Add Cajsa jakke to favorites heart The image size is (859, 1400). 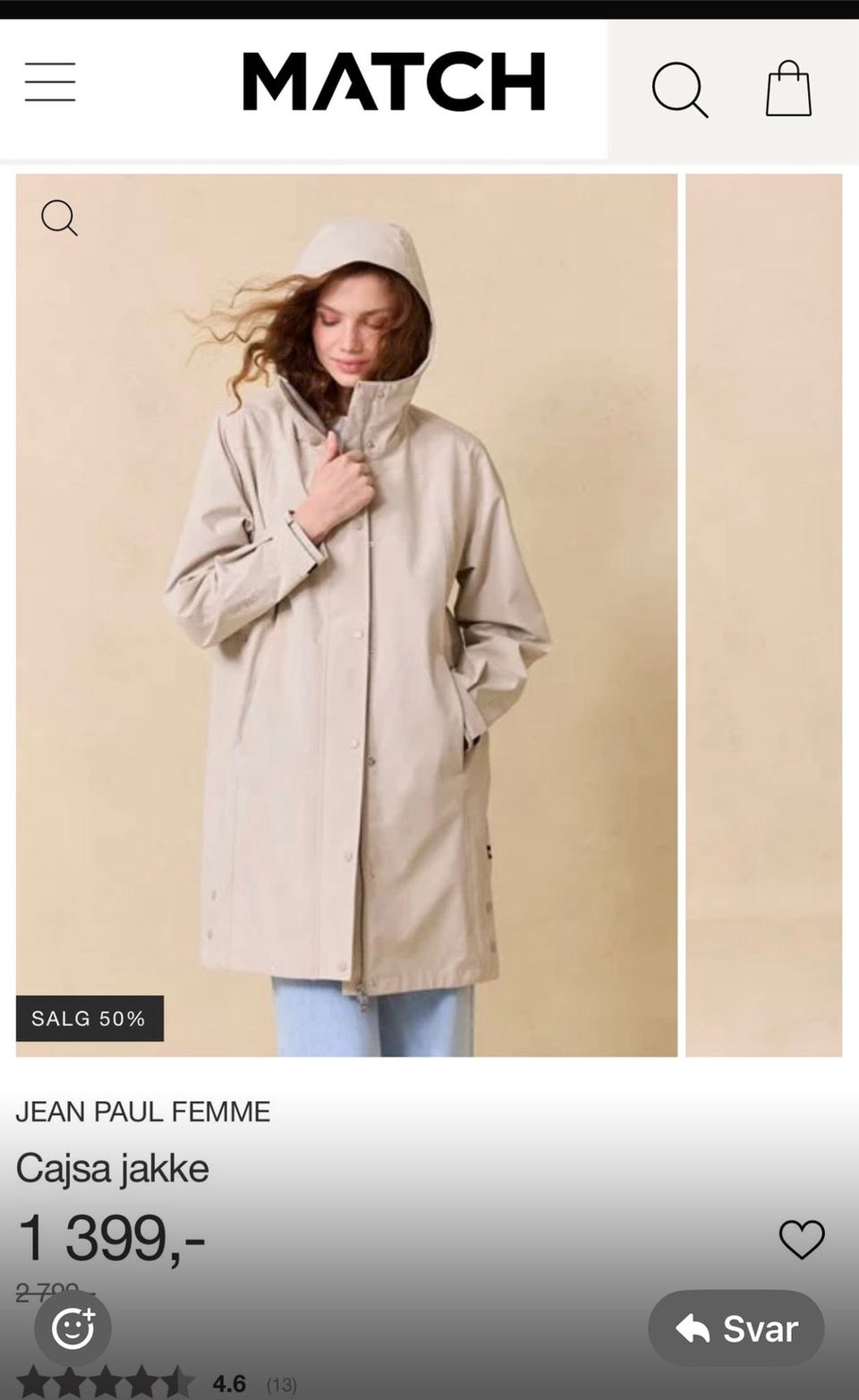[802, 1240]
